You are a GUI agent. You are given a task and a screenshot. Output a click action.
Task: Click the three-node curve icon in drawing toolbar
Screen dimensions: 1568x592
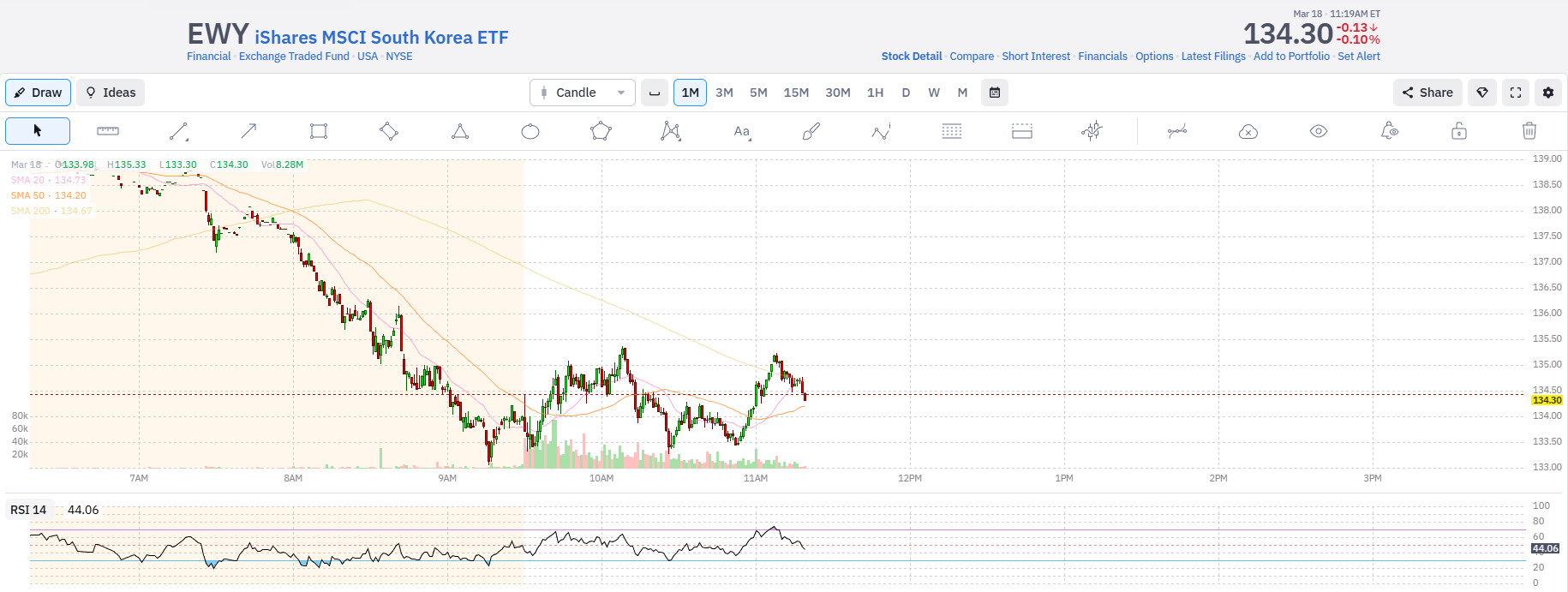[1177, 131]
